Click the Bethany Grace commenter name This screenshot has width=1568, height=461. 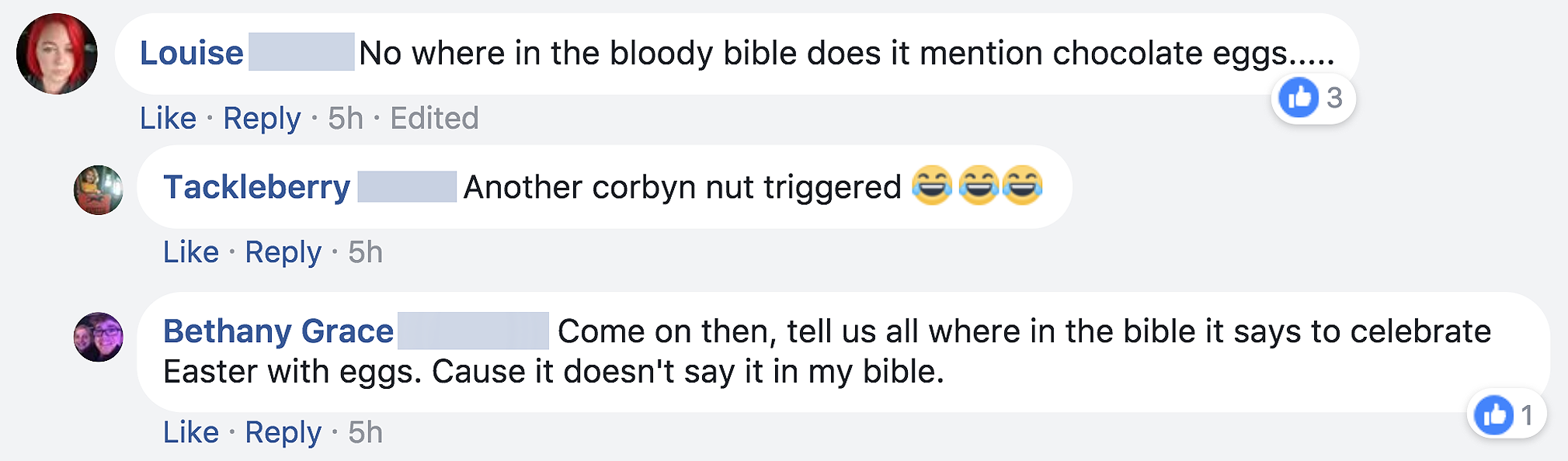tap(278, 331)
